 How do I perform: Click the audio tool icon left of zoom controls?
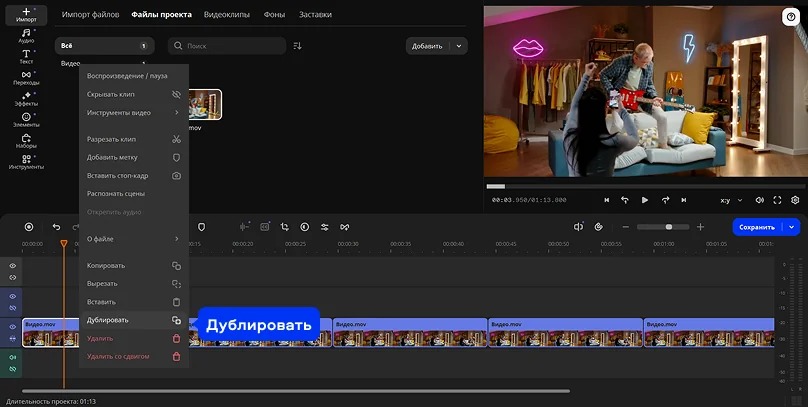pyautogui.click(x=578, y=227)
